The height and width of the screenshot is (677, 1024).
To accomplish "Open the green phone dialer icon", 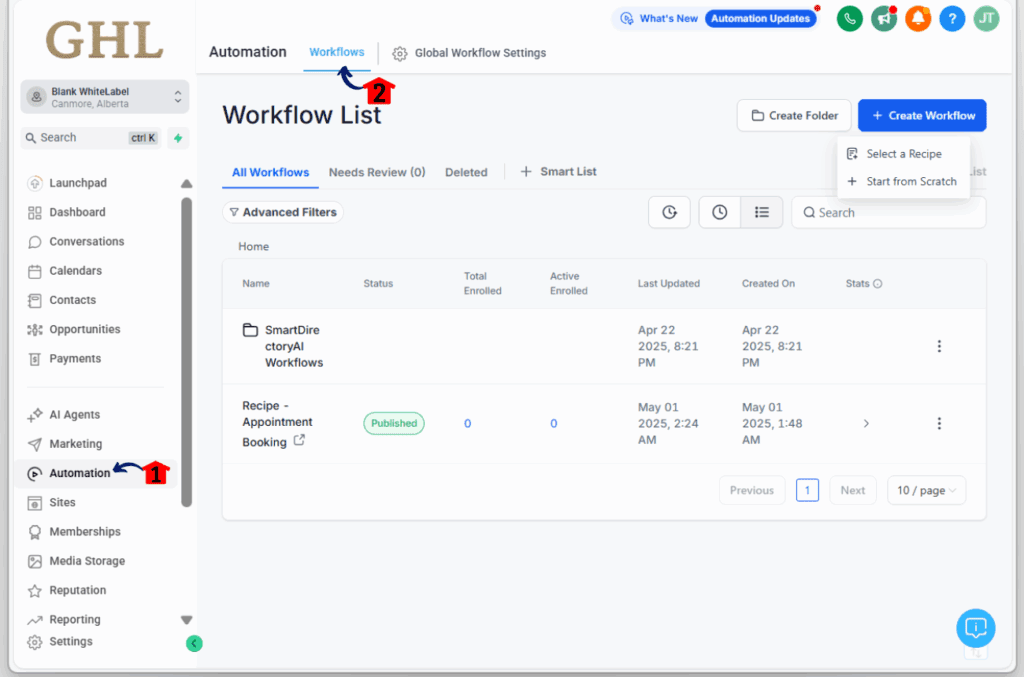I will pyautogui.click(x=849, y=18).
